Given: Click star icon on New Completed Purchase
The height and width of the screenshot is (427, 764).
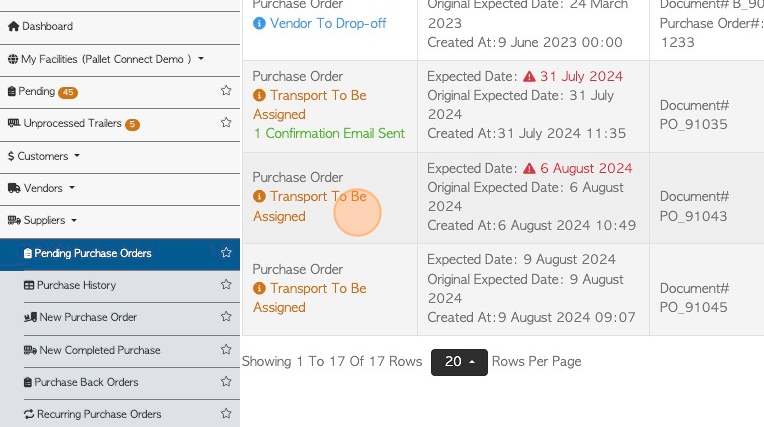Looking at the screenshot, I should click(226, 349).
